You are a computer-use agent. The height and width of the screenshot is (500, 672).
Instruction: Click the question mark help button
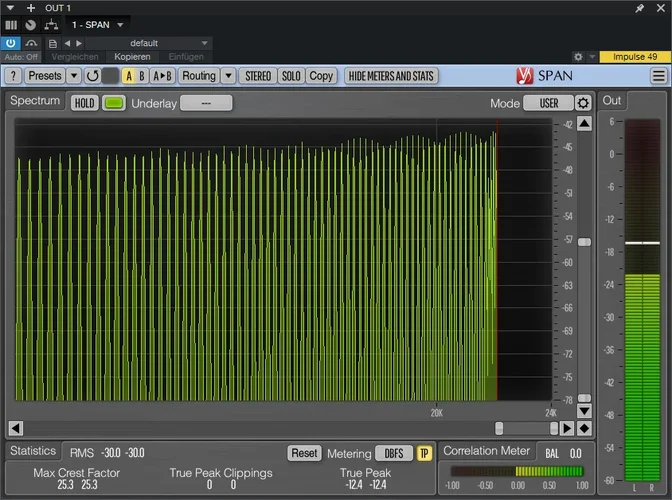point(13,76)
